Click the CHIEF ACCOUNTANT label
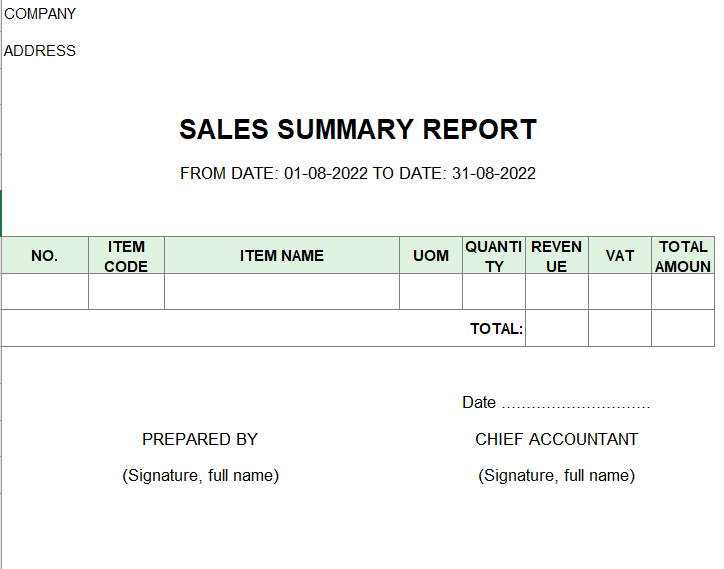 coord(556,439)
